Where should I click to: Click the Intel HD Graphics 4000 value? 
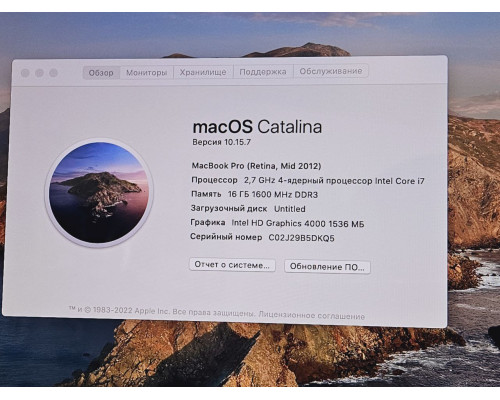tap(298, 223)
